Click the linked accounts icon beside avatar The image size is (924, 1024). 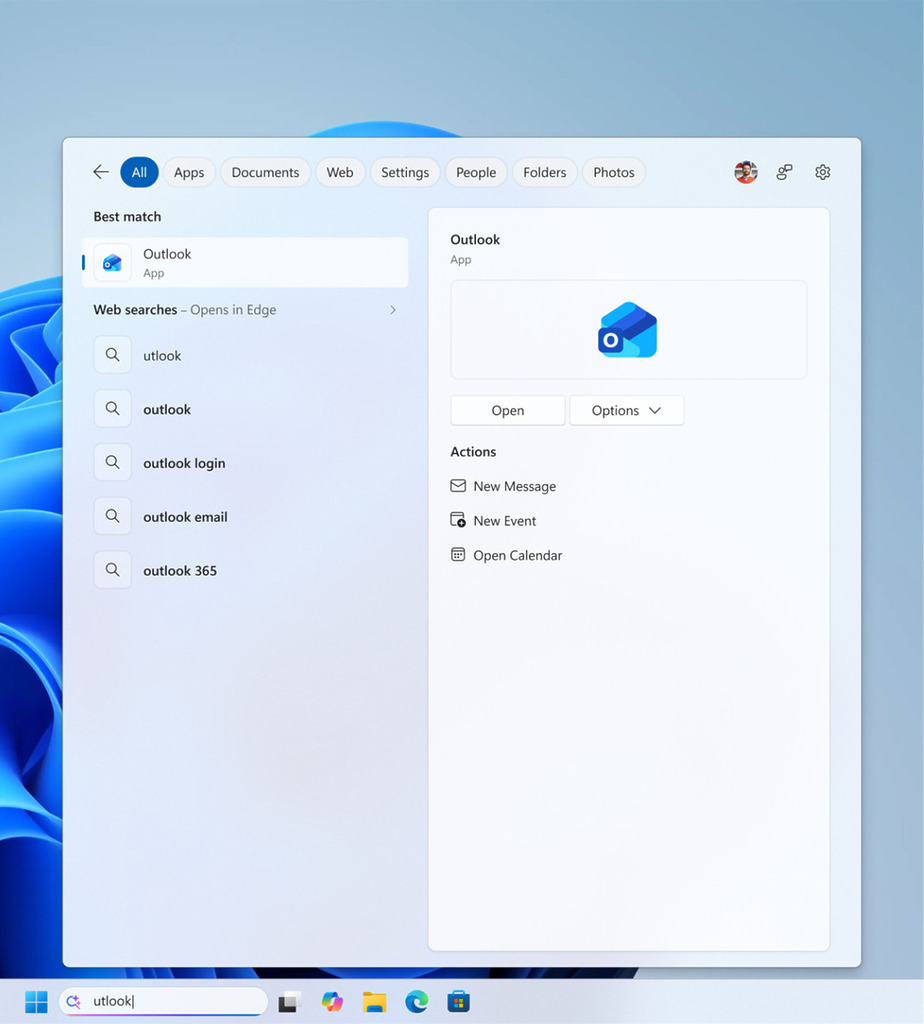(x=784, y=172)
